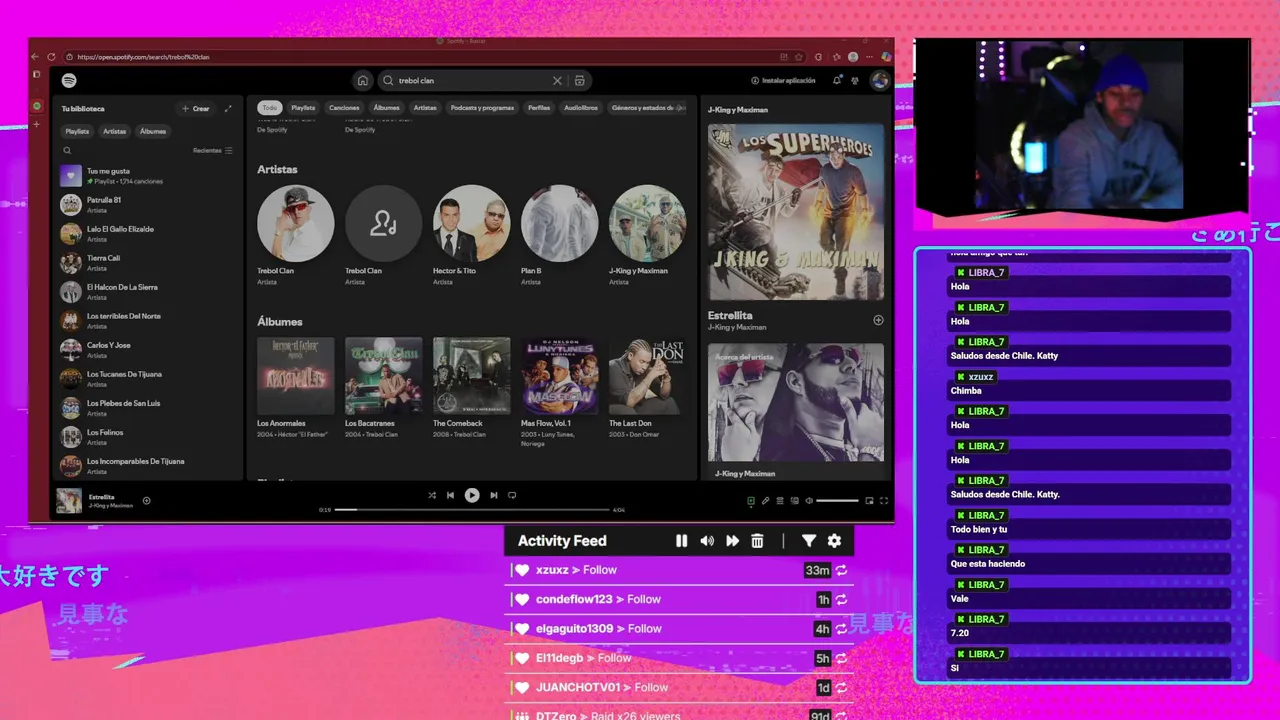Open the mini player
Viewport: 1280px width, 720px height.
pos(869,500)
